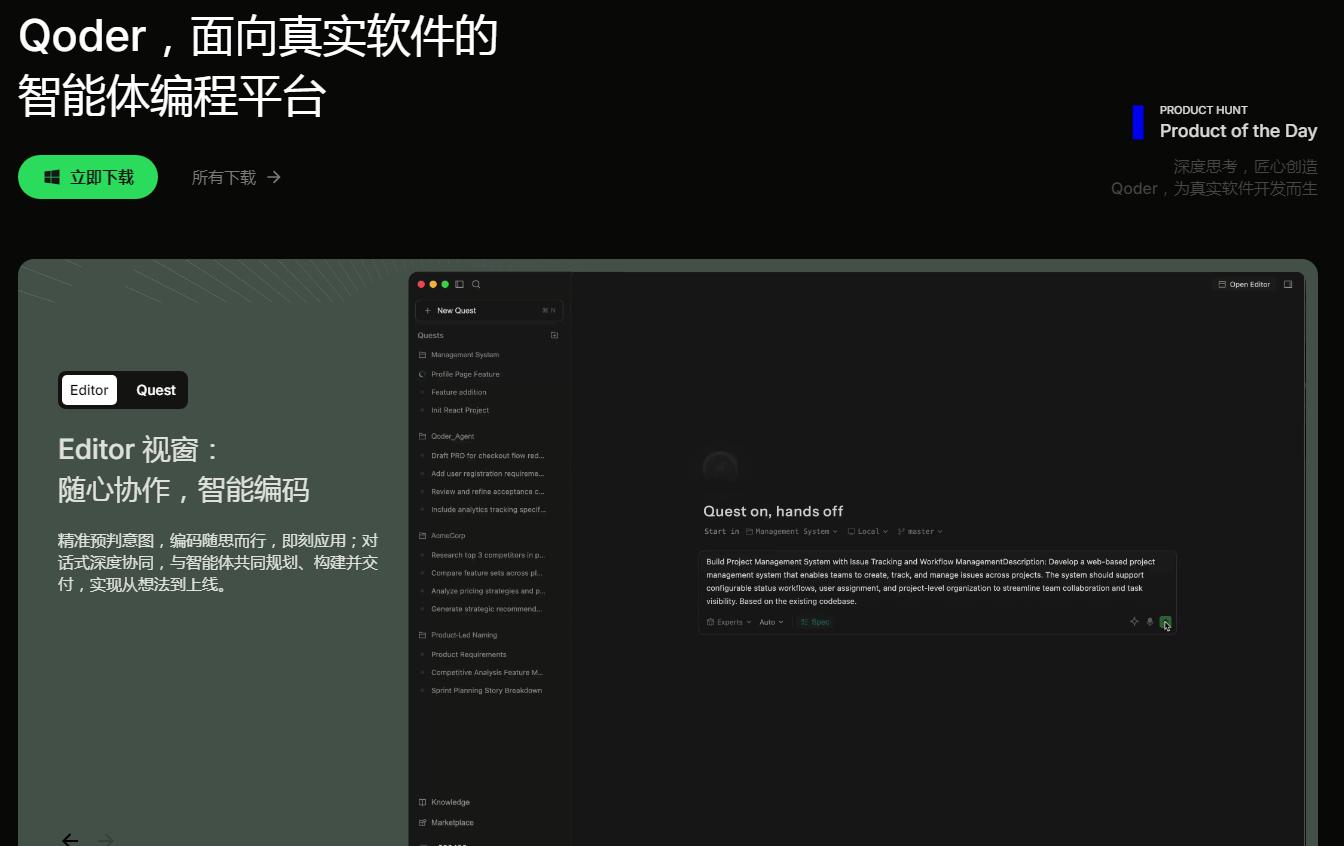This screenshot has height=846, width=1344.
Task: Switch to the Quest view toggle
Action: coord(156,390)
